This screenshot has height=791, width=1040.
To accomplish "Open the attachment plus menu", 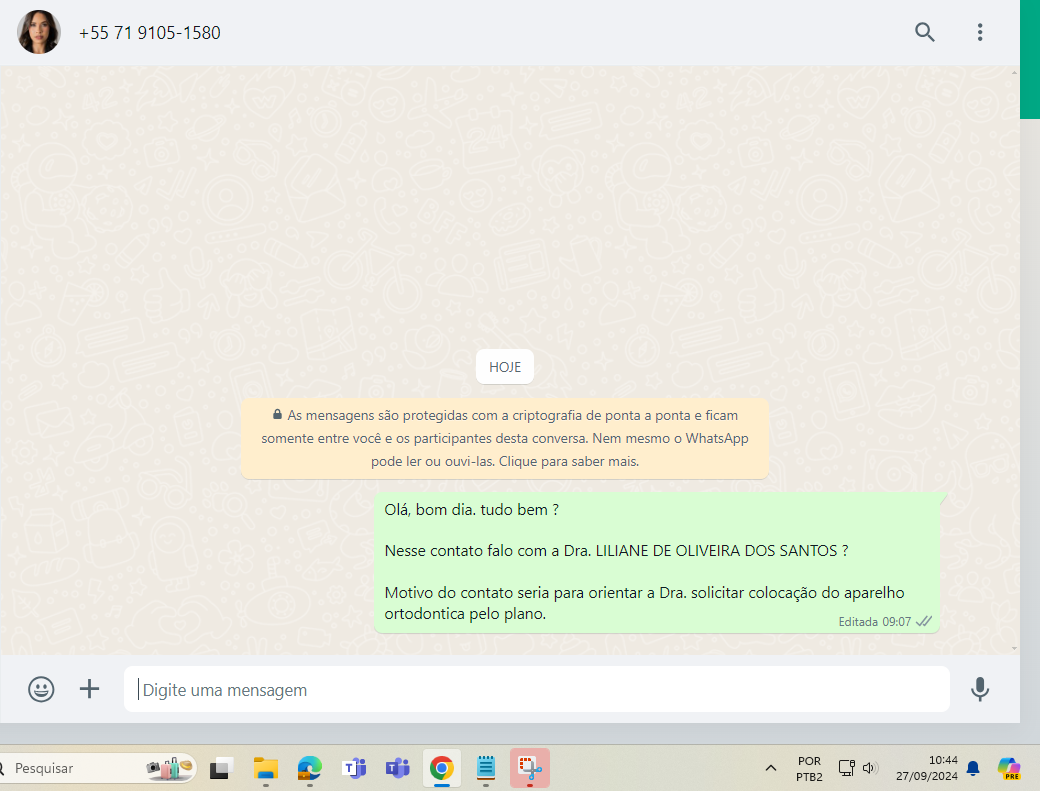I will (x=90, y=689).
